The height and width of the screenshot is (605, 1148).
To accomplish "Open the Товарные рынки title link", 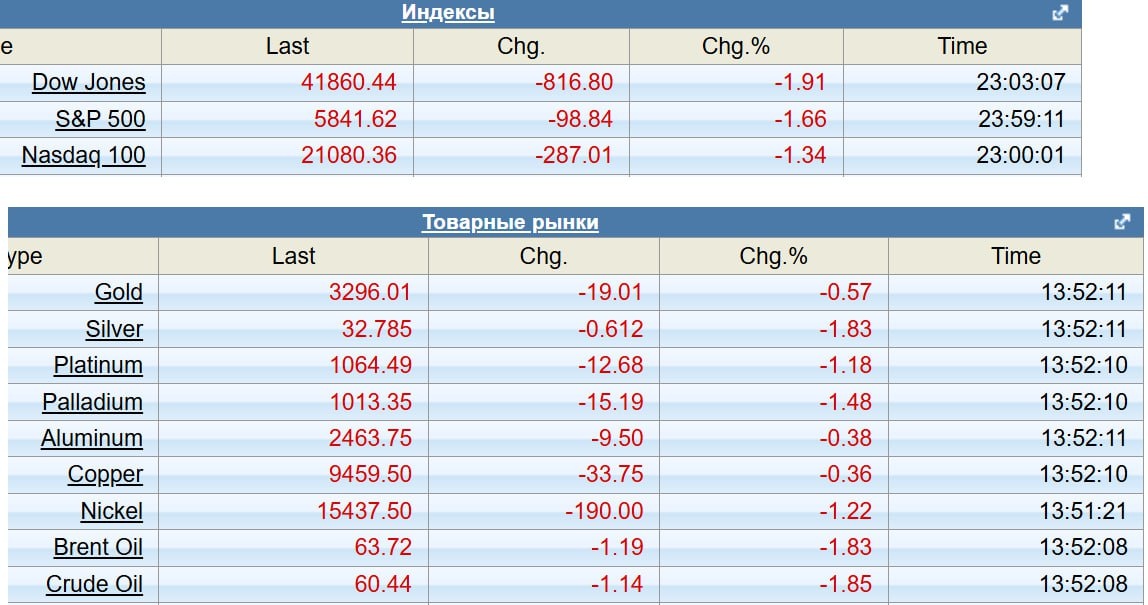I will (510, 222).
